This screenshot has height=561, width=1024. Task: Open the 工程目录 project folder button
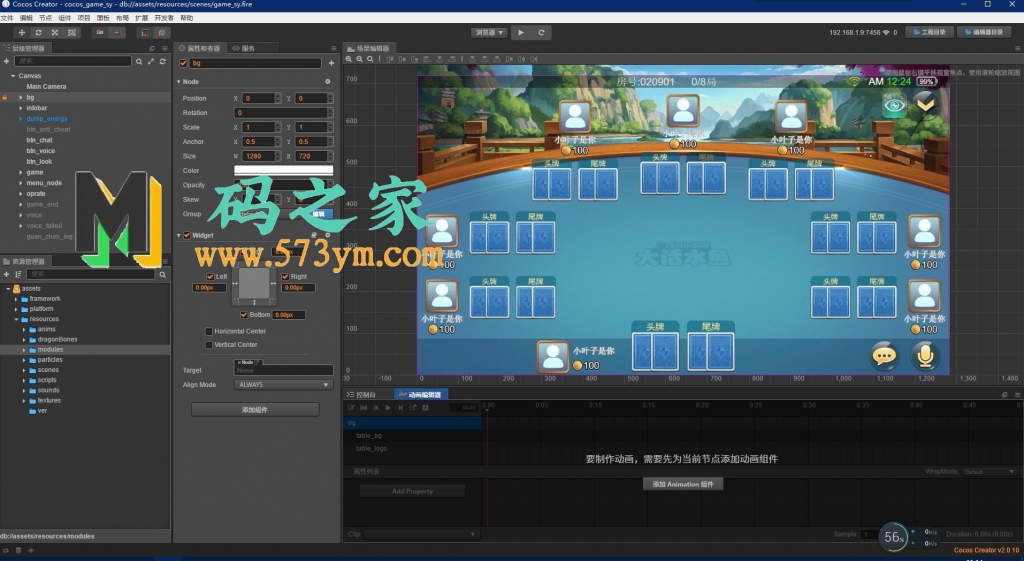[929, 32]
